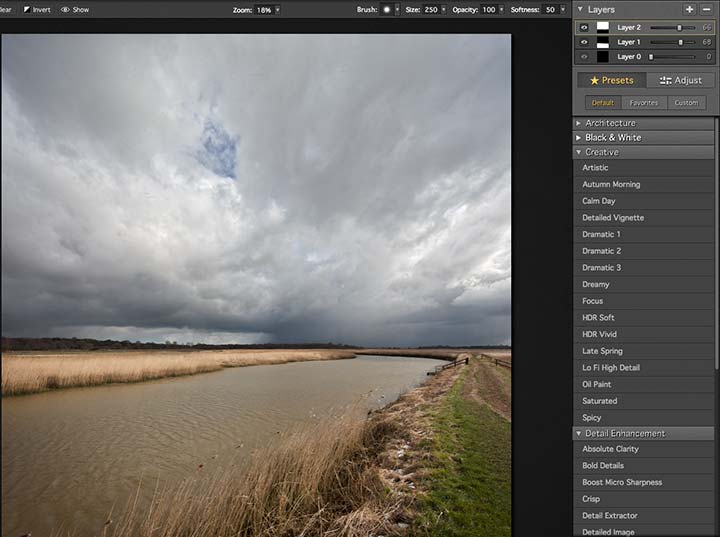Screen dimensions: 720x537
Task: Click the Softness value field showing 50
Action: pos(550,10)
